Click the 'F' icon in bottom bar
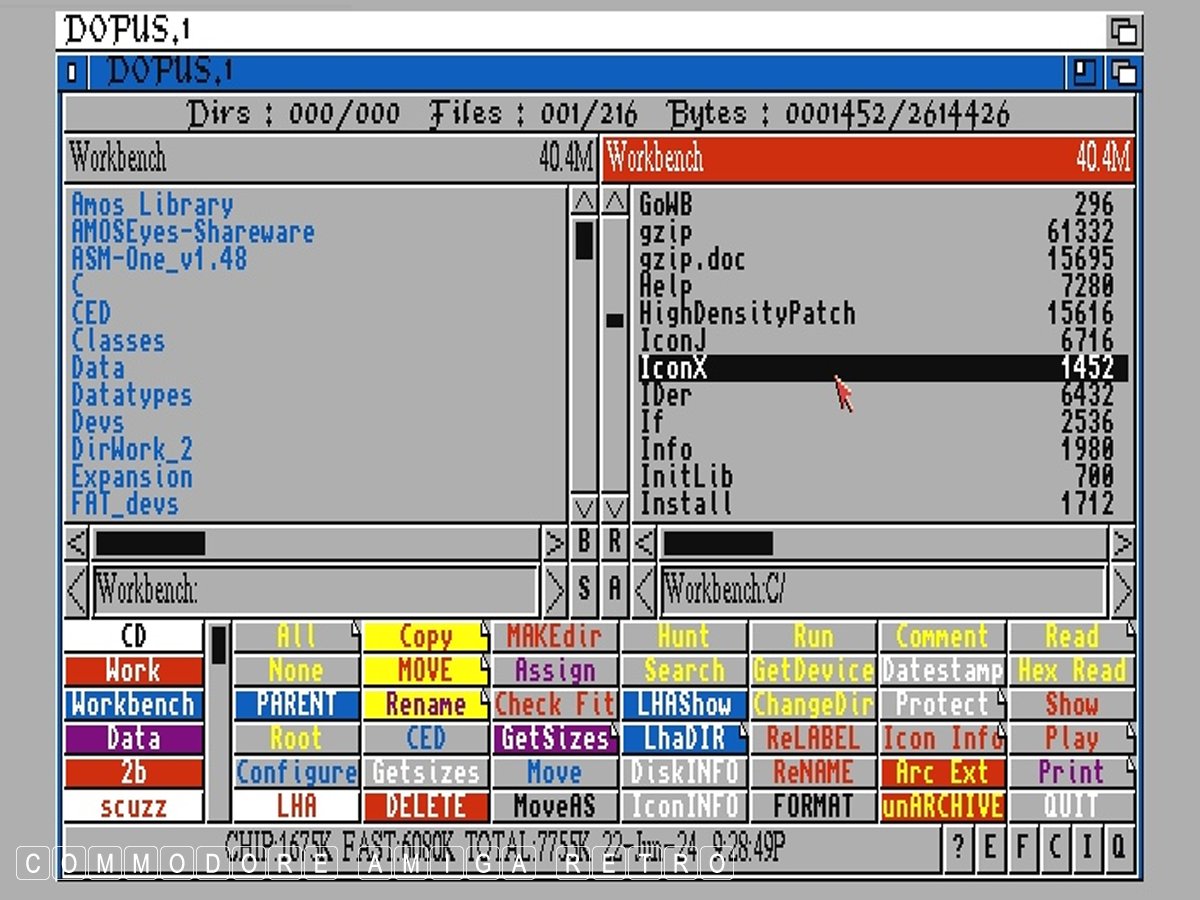The image size is (1200, 900). point(1022,847)
